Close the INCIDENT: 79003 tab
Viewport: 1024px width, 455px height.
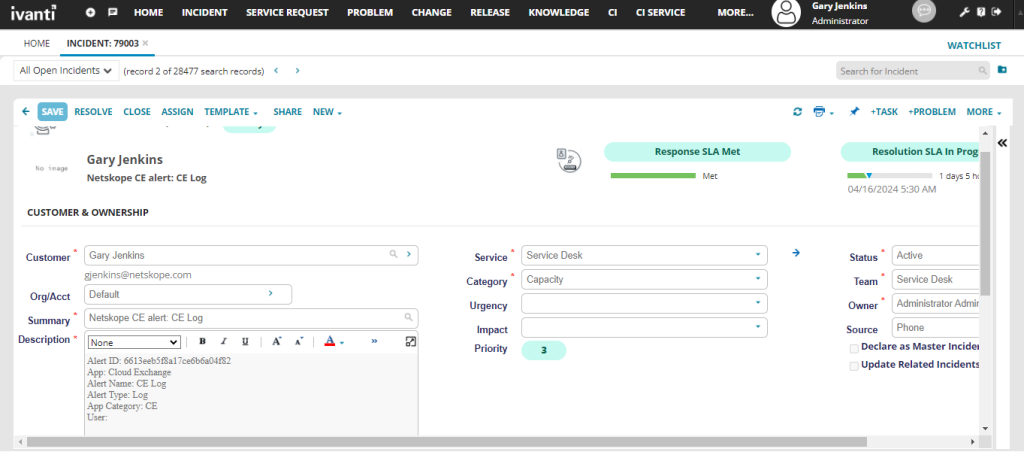click(x=146, y=43)
